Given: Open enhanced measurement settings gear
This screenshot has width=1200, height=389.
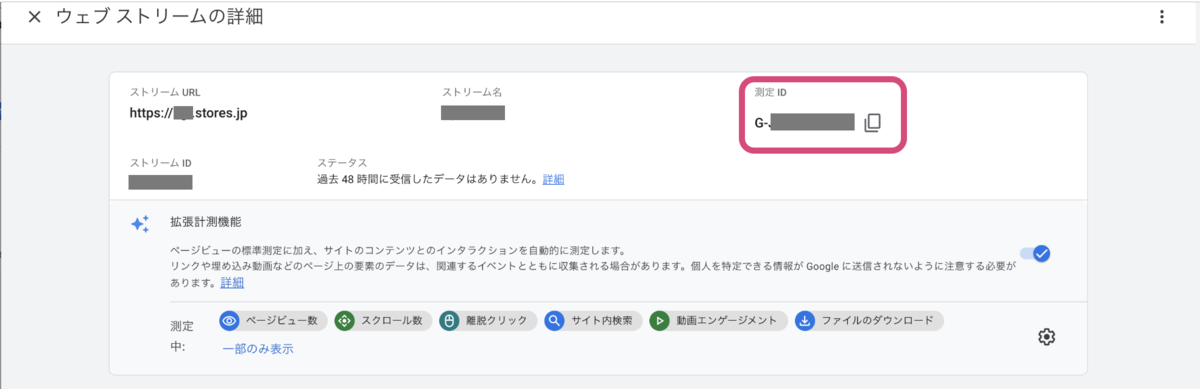Looking at the screenshot, I should click(1047, 336).
